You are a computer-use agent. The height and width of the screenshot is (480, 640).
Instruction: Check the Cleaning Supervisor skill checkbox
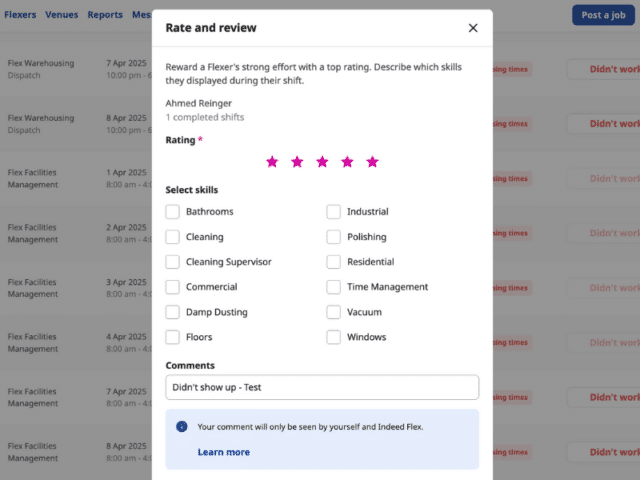[173, 262]
